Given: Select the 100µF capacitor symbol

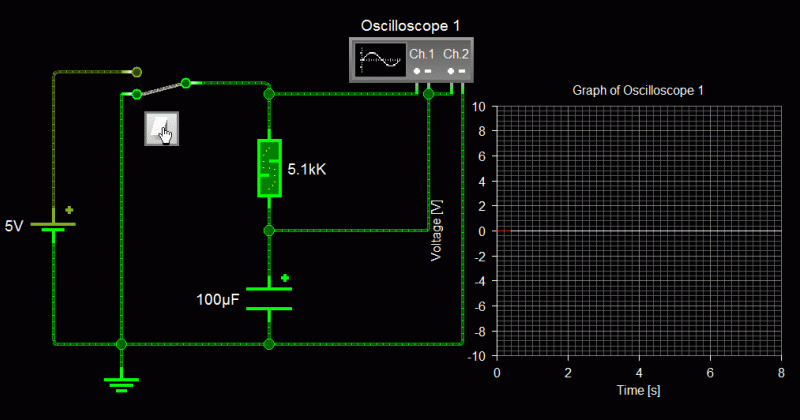Looking at the screenshot, I should [269, 299].
